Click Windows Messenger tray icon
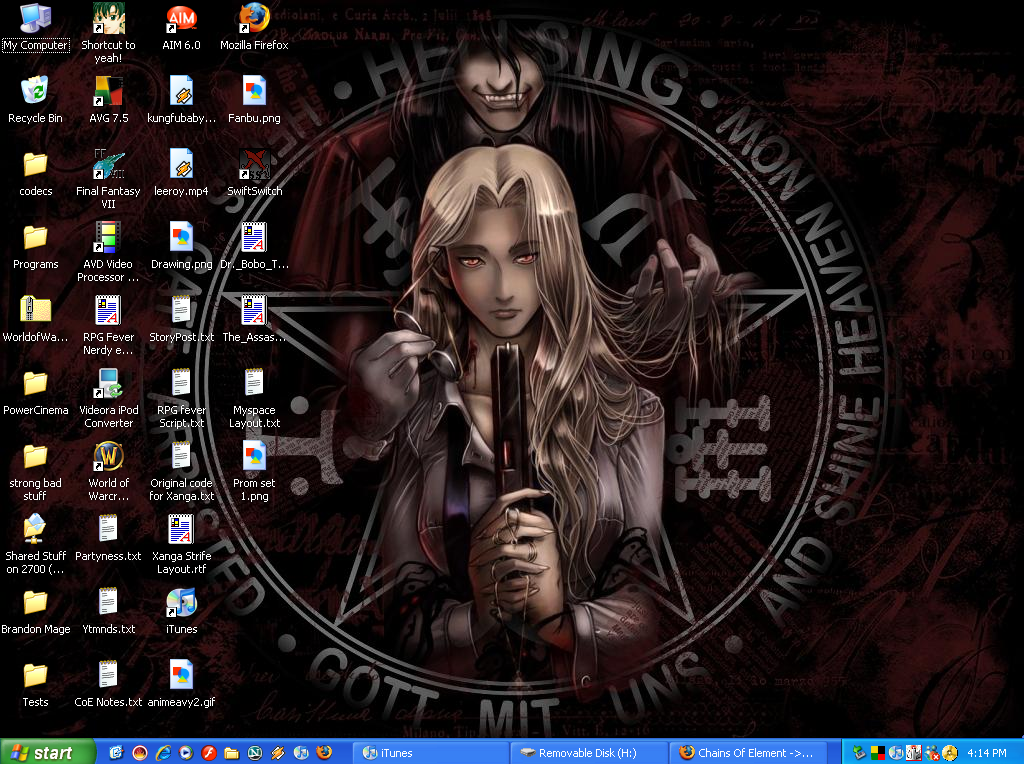 (x=931, y=753)
